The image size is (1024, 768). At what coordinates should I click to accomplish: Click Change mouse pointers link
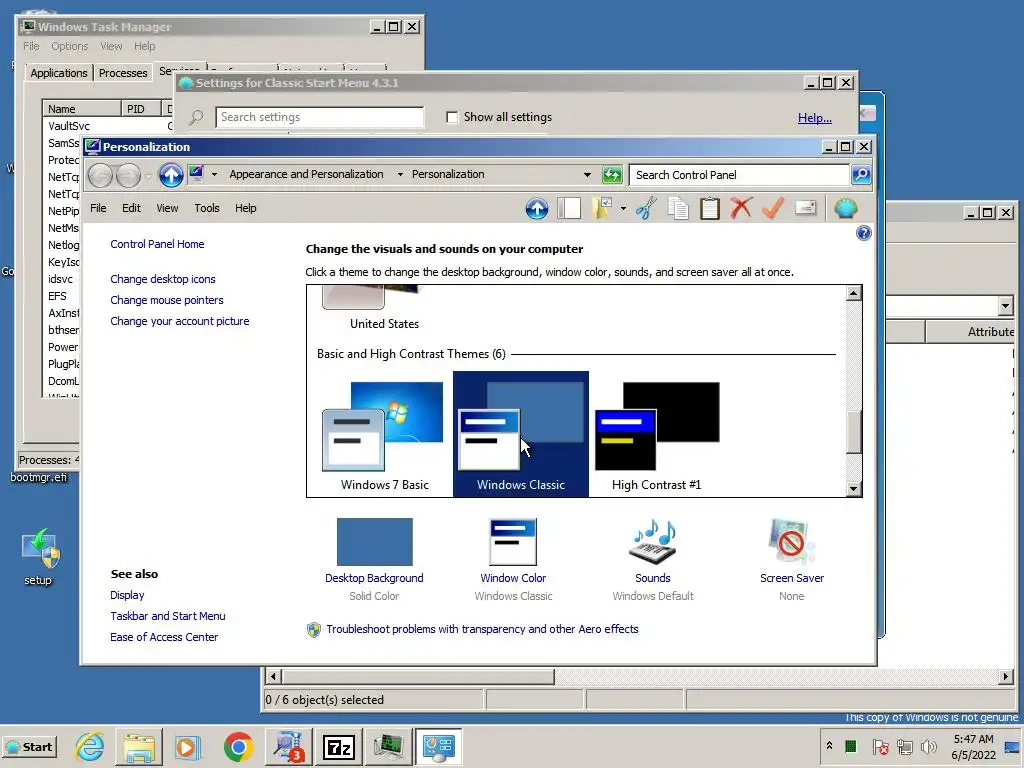167,300
